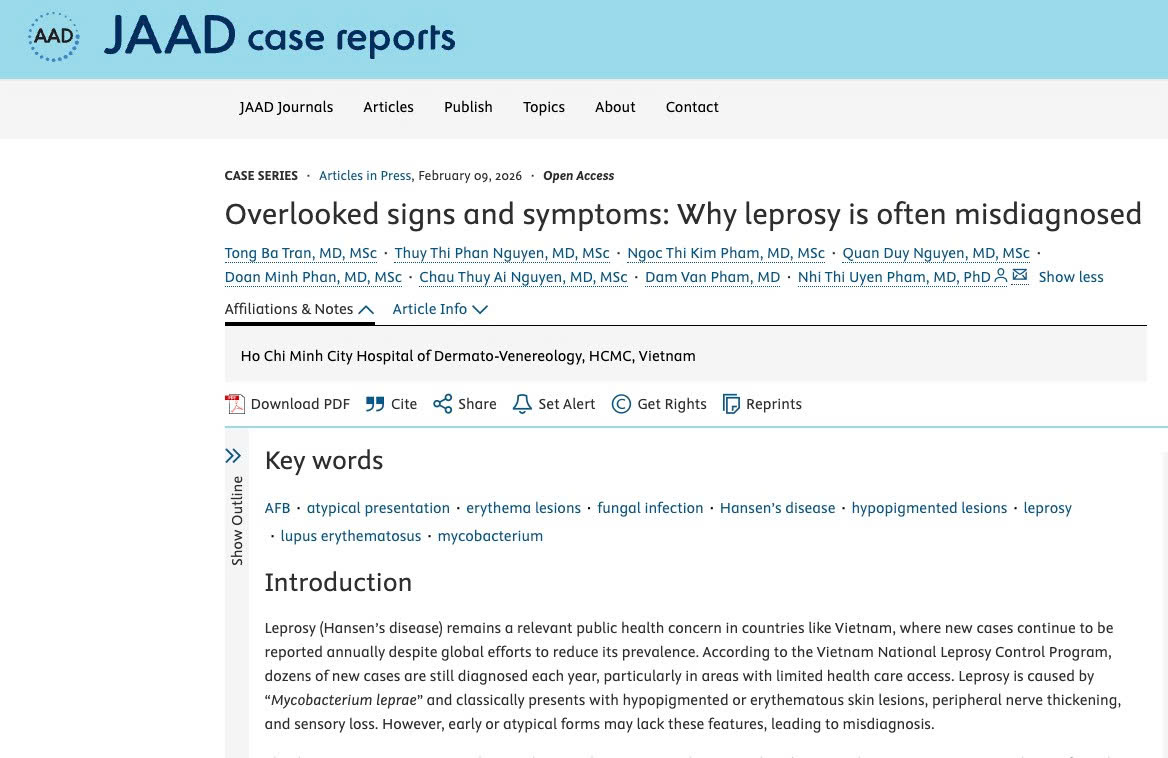Click the Download PDF icon
The height and width of the screenshot is (758, 1168).
click(x=235, y=404)
